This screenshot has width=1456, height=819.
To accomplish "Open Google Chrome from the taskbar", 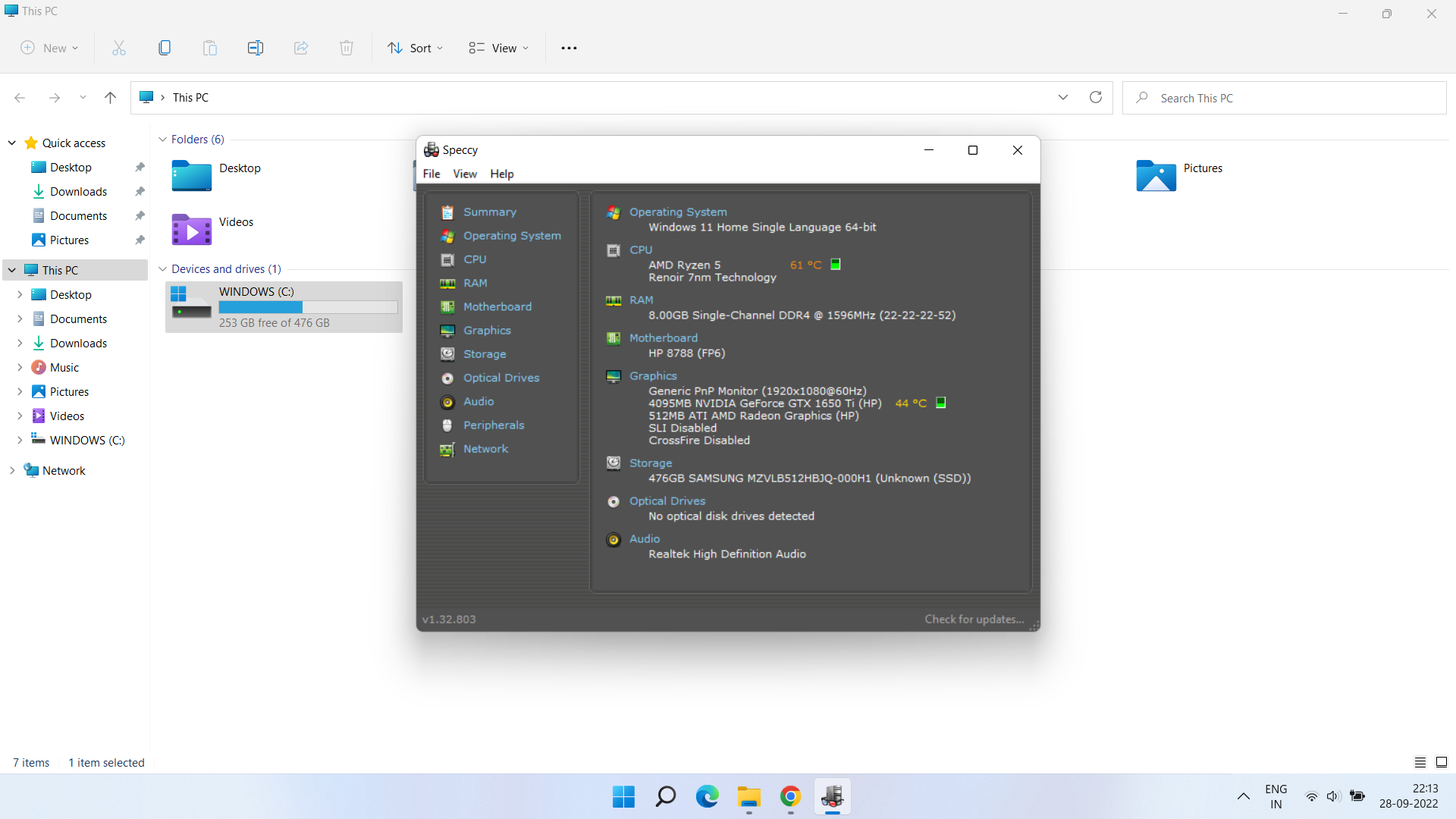I will click(790, 797).
